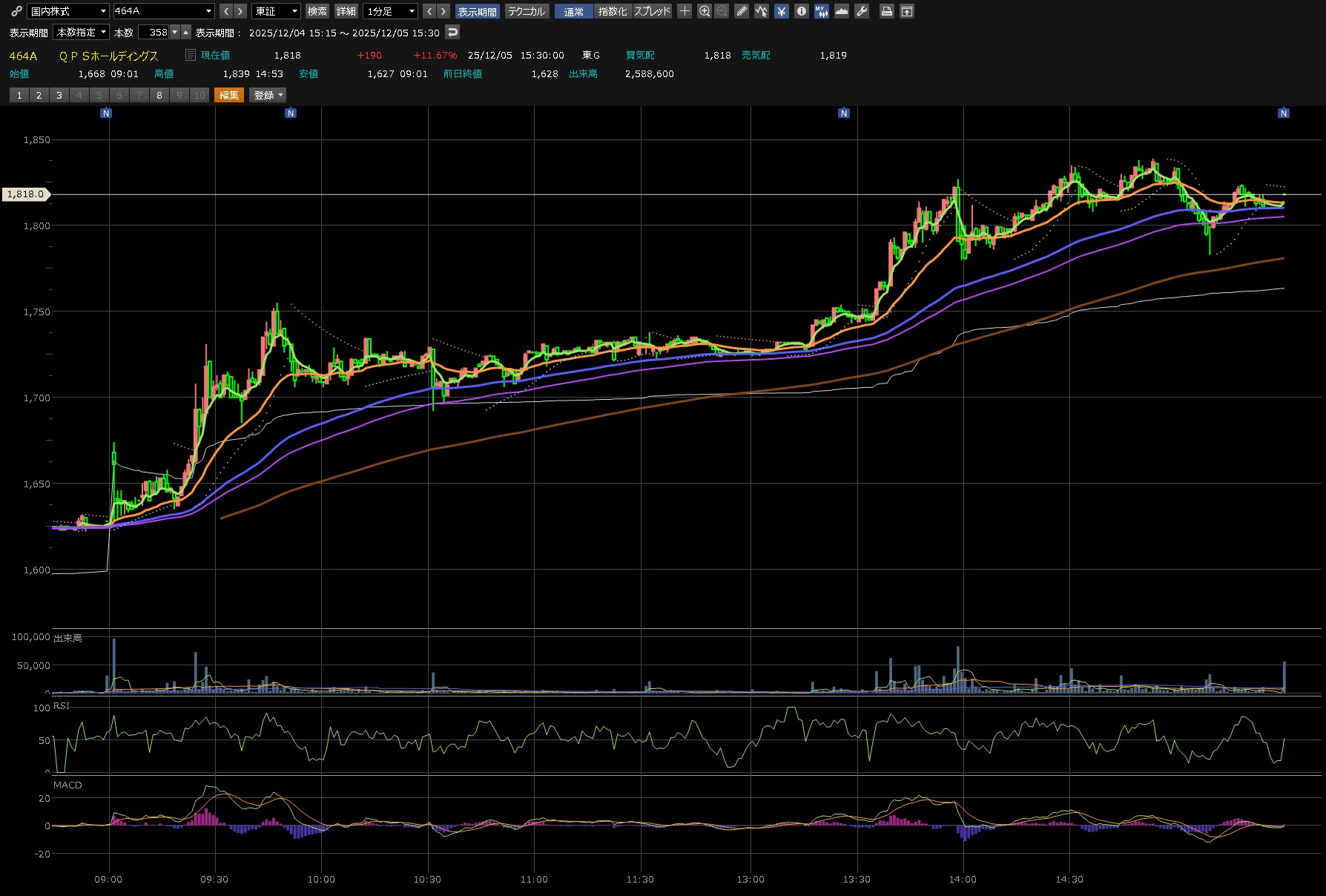Select the pencil drawing tool
This screenshot has width=1326, height=896.
(x=741, y=11)
